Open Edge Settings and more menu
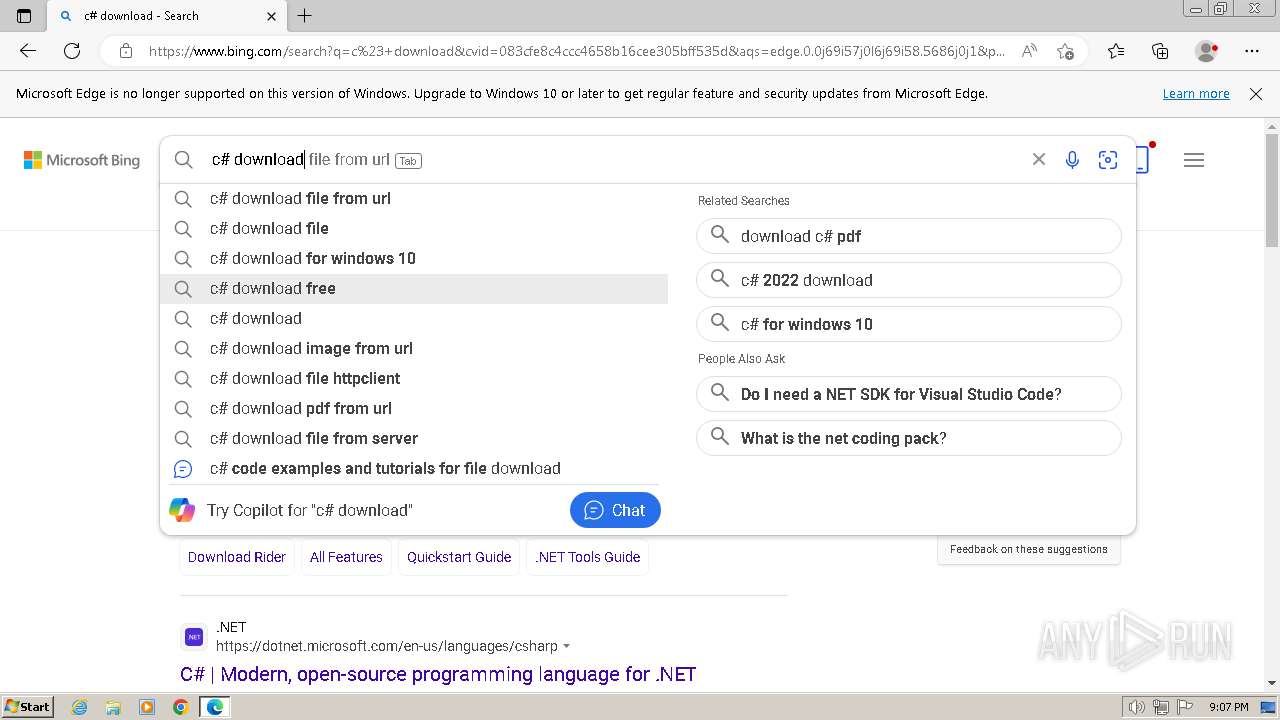This screenshot has height=720, width=1280. click(1252, 51)
